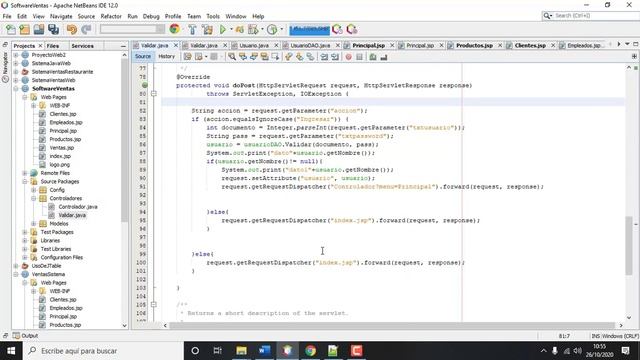
Task: Open File Explorer from the taskbar
Action: pyautogui.click(x=242, y=351)
